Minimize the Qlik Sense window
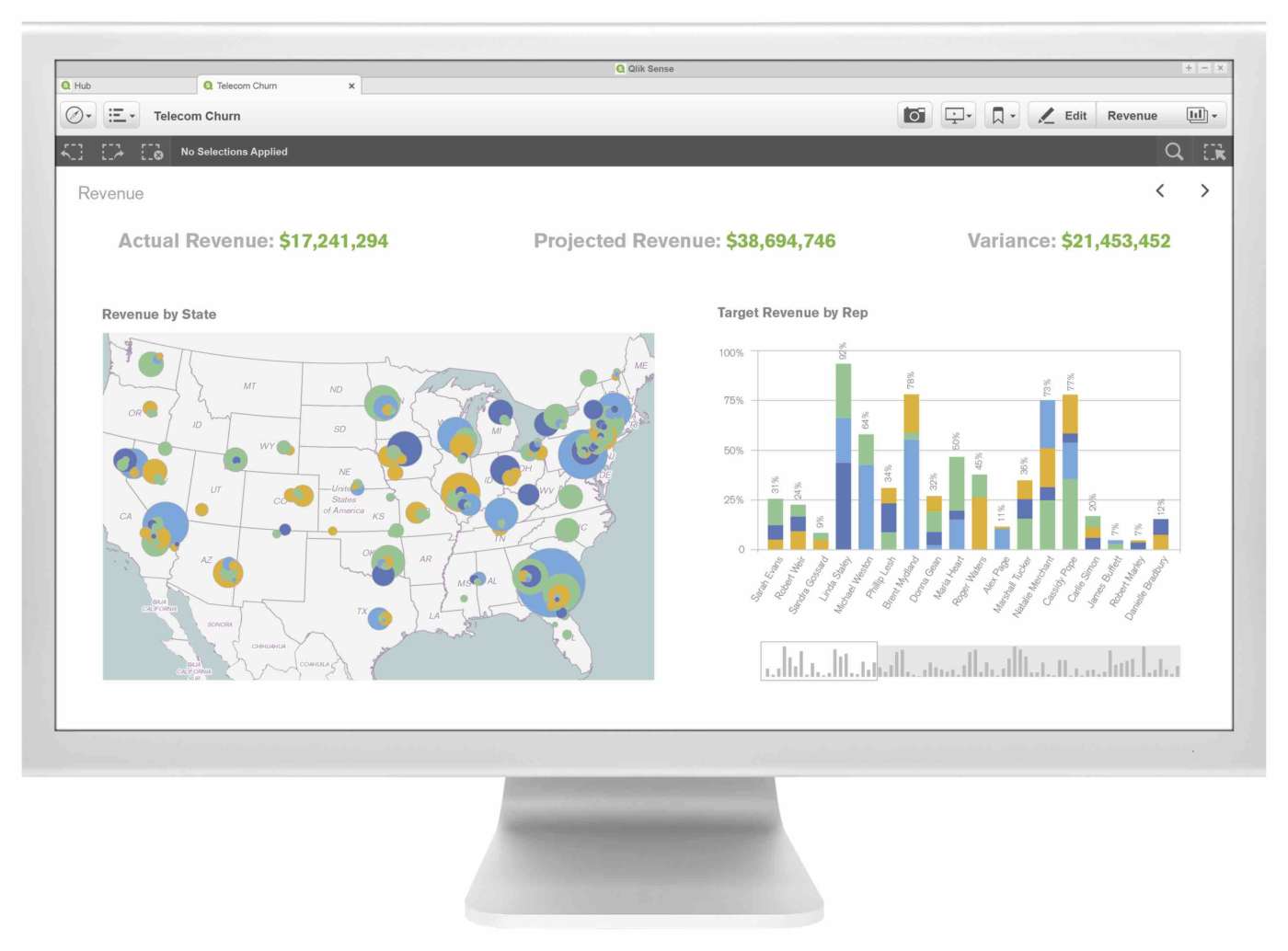The height and width of the screenshot is (951, 1288). (x=1204, y=68)
